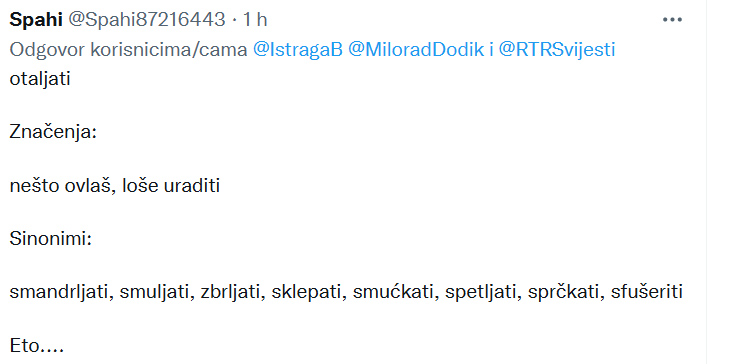The width and height of the screenshot is (731, 364).
Task: Click the 'Značenja:' heading text
Action: click(53, 132)
